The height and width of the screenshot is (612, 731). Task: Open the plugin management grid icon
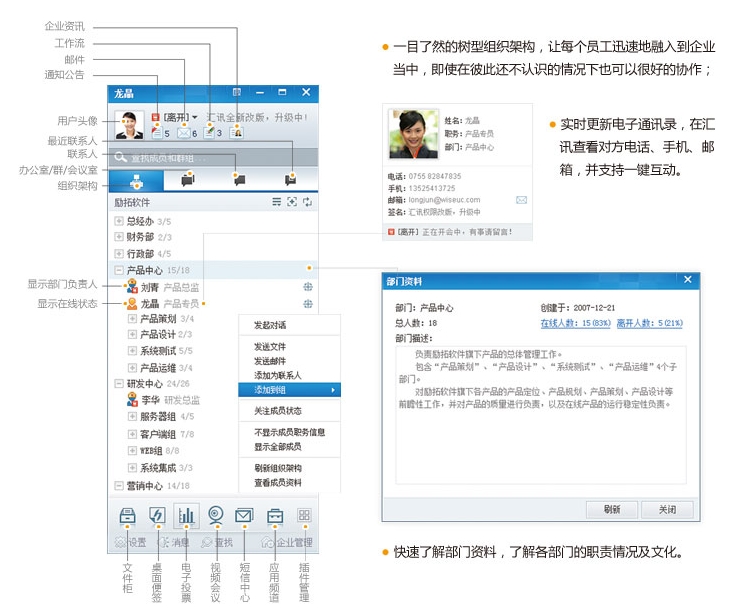304,516
